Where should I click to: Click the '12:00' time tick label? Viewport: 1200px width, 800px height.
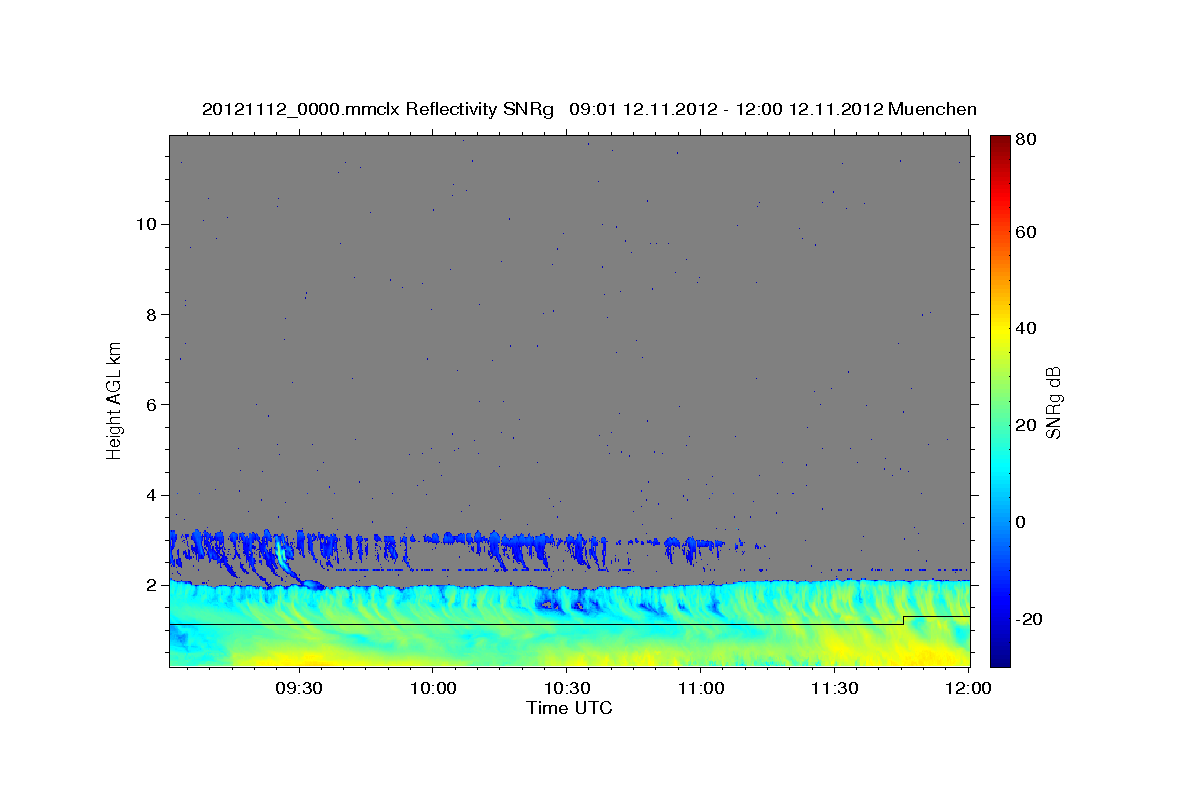(x=968, y=689)
